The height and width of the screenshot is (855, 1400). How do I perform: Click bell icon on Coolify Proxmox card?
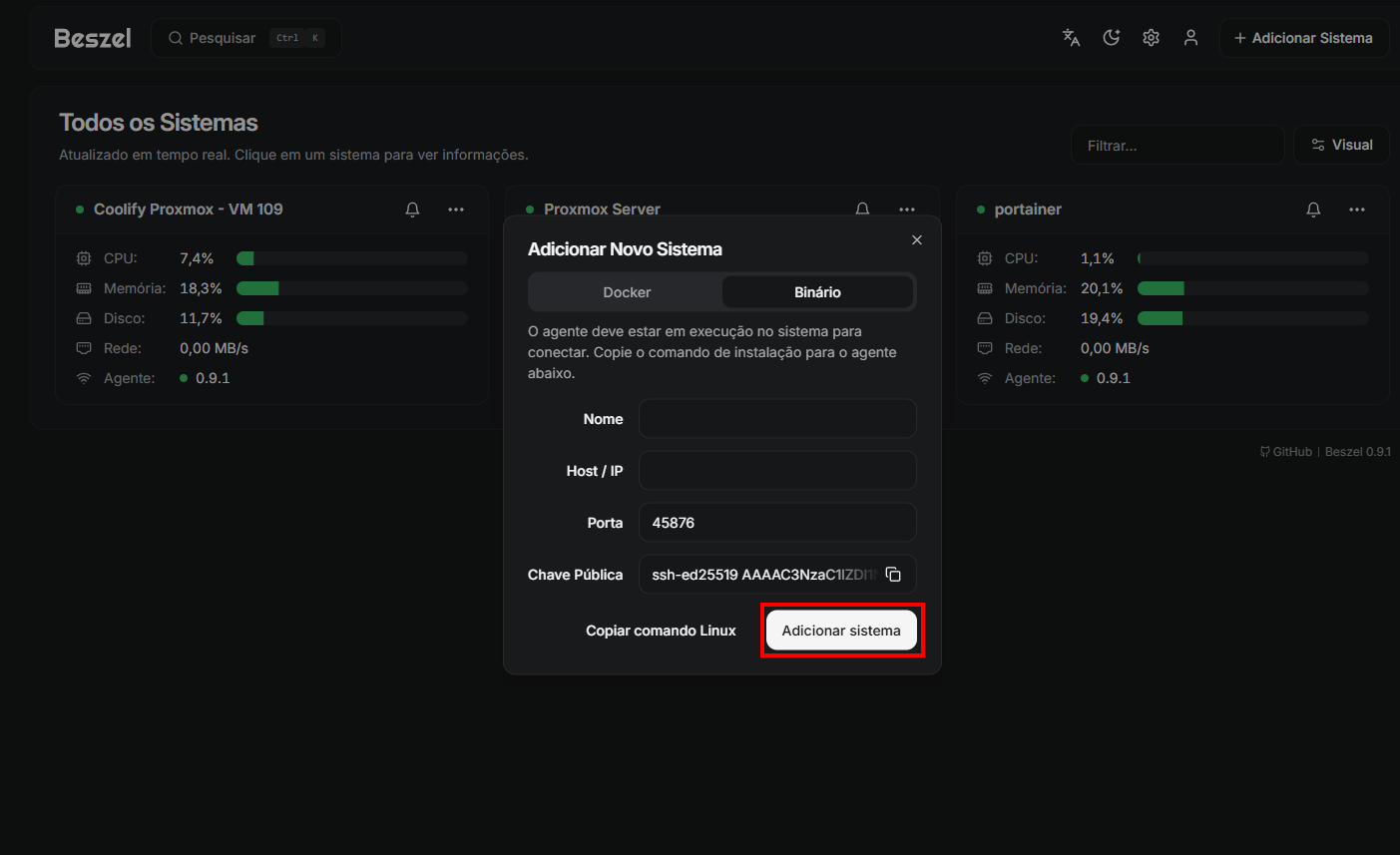(x=412, y=210)
